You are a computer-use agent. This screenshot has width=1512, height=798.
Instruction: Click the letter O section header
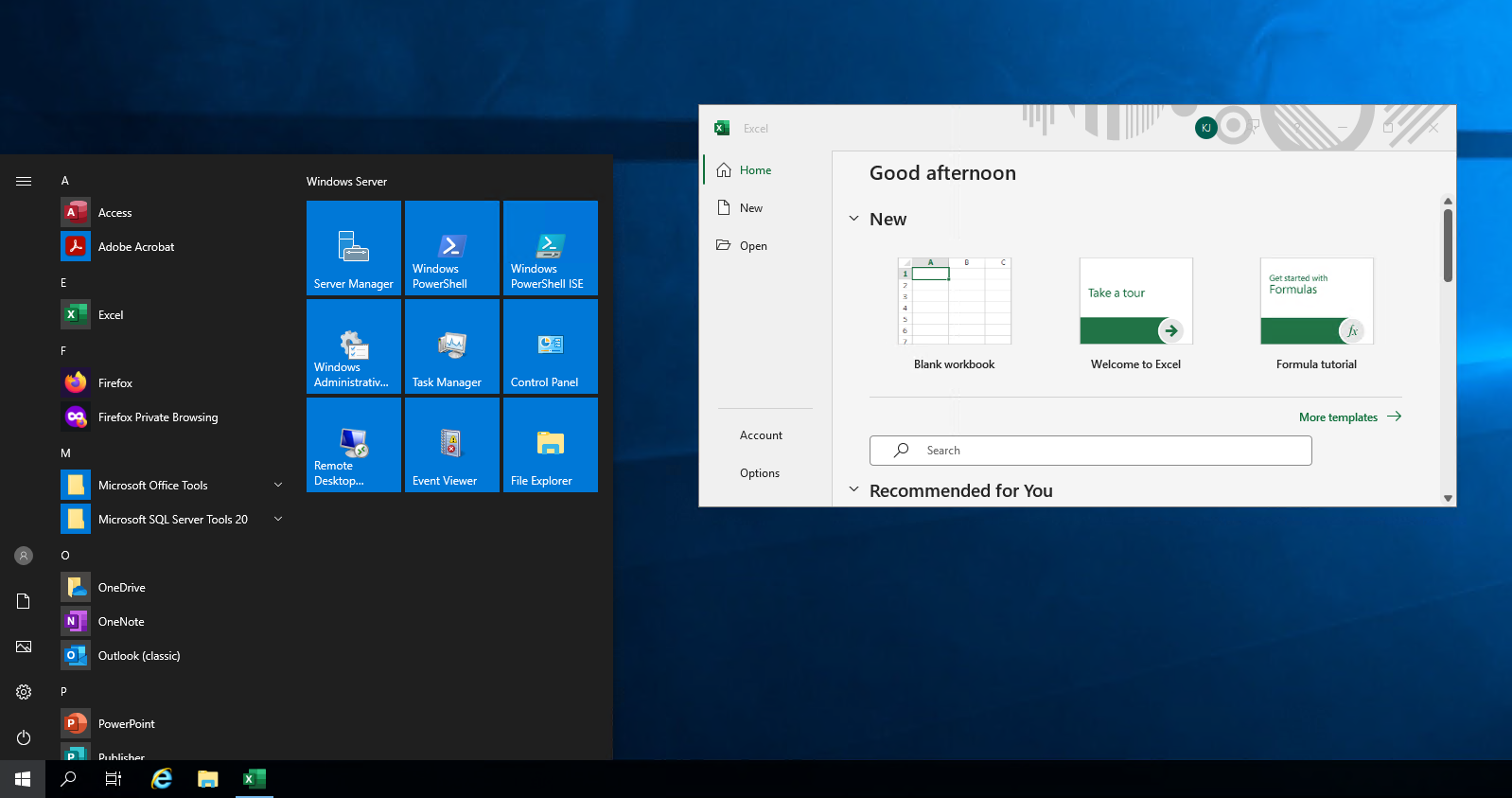tap(65, 556)
